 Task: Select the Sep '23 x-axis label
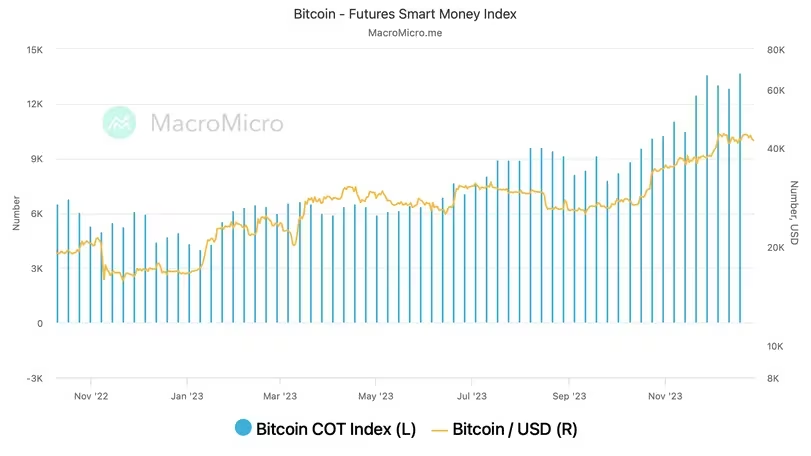569,396
